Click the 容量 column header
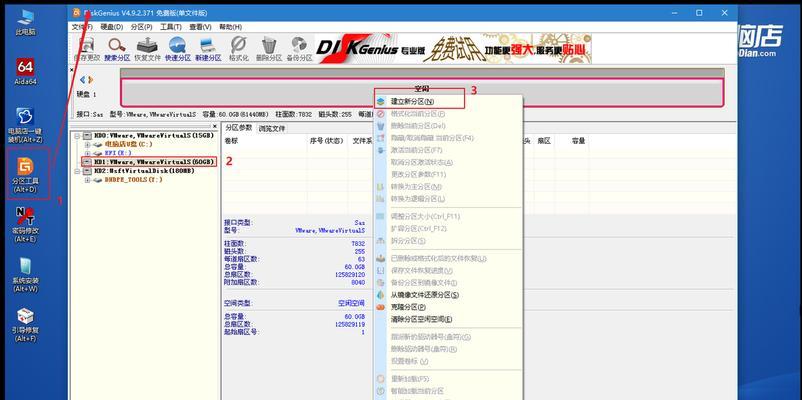 pyautogui.click(x=578, y=141)
